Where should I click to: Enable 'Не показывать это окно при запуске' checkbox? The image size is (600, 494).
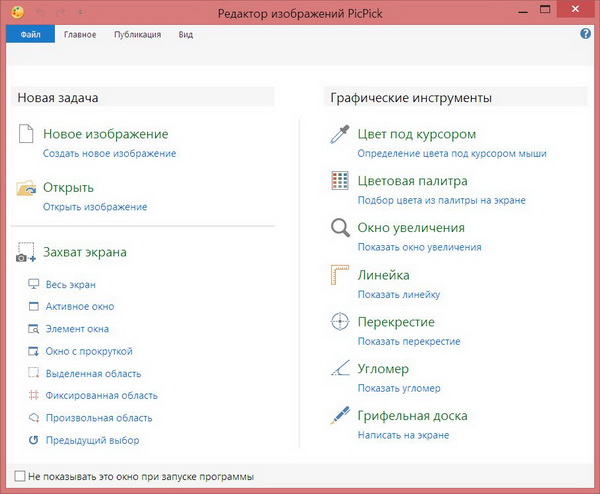click(21, 476)
